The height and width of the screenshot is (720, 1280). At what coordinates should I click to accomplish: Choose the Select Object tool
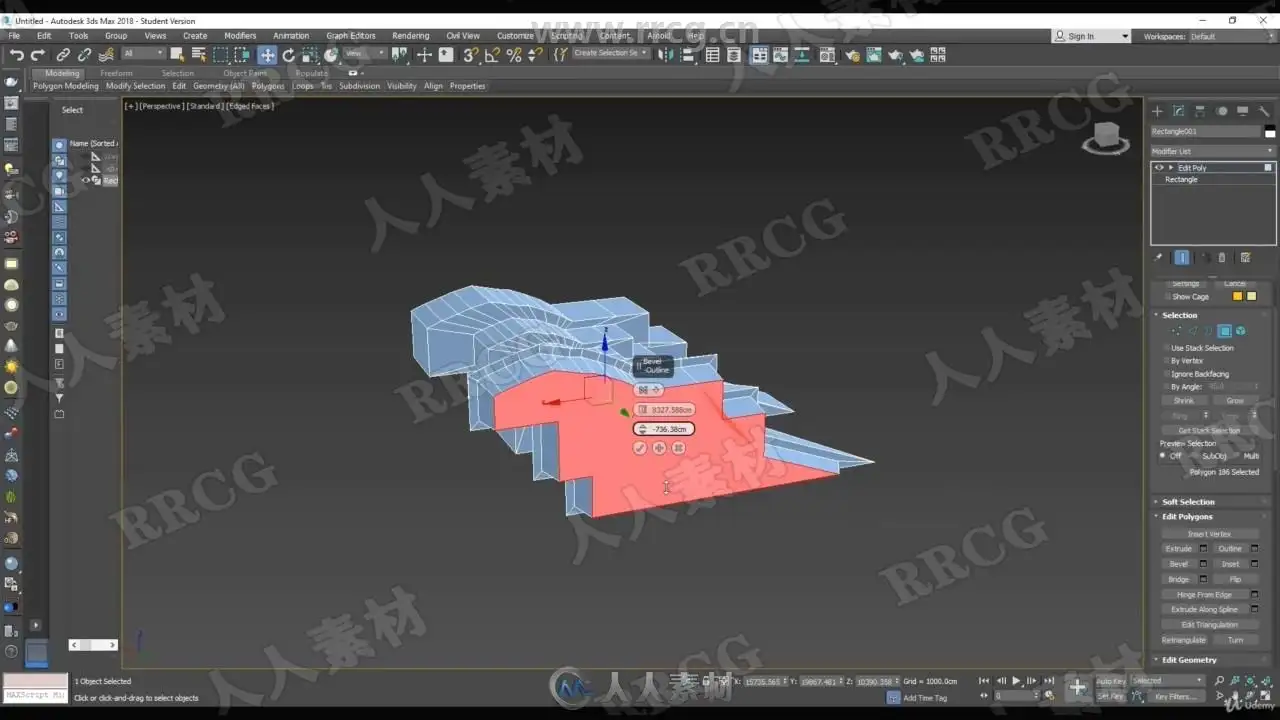[178, 55]
